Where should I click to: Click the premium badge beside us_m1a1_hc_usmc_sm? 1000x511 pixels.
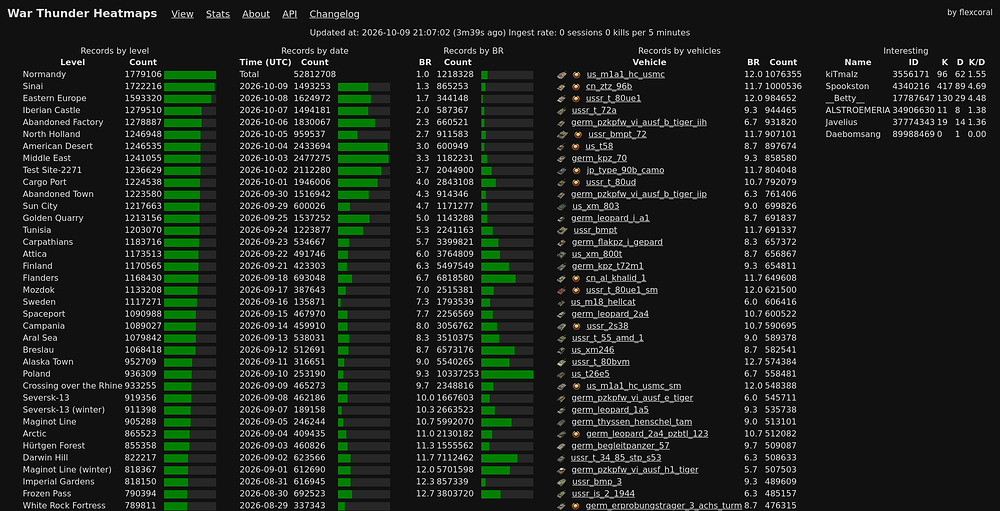[x=576, y=386]
